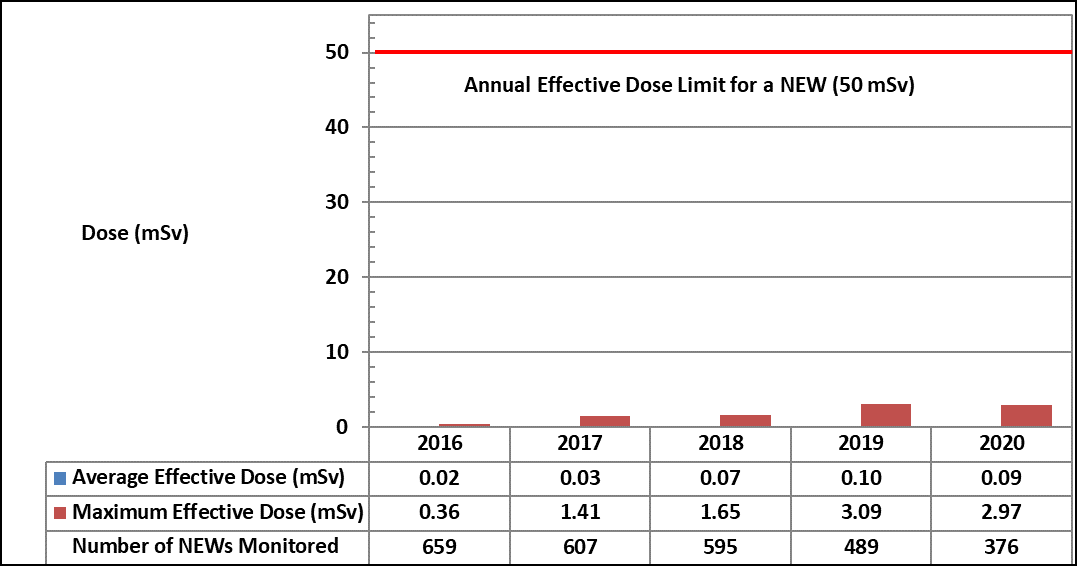Click the maximum dose value 2.97

[x=1001, y=512]
